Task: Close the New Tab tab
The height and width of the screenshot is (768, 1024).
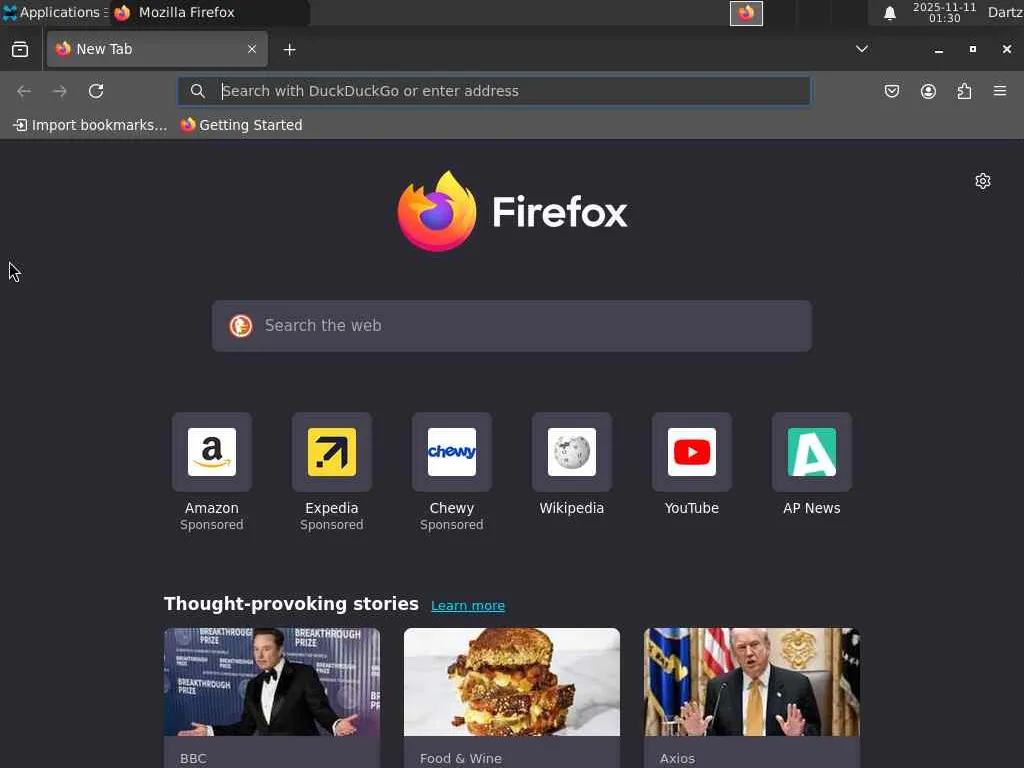Action: tap(252, 49)
